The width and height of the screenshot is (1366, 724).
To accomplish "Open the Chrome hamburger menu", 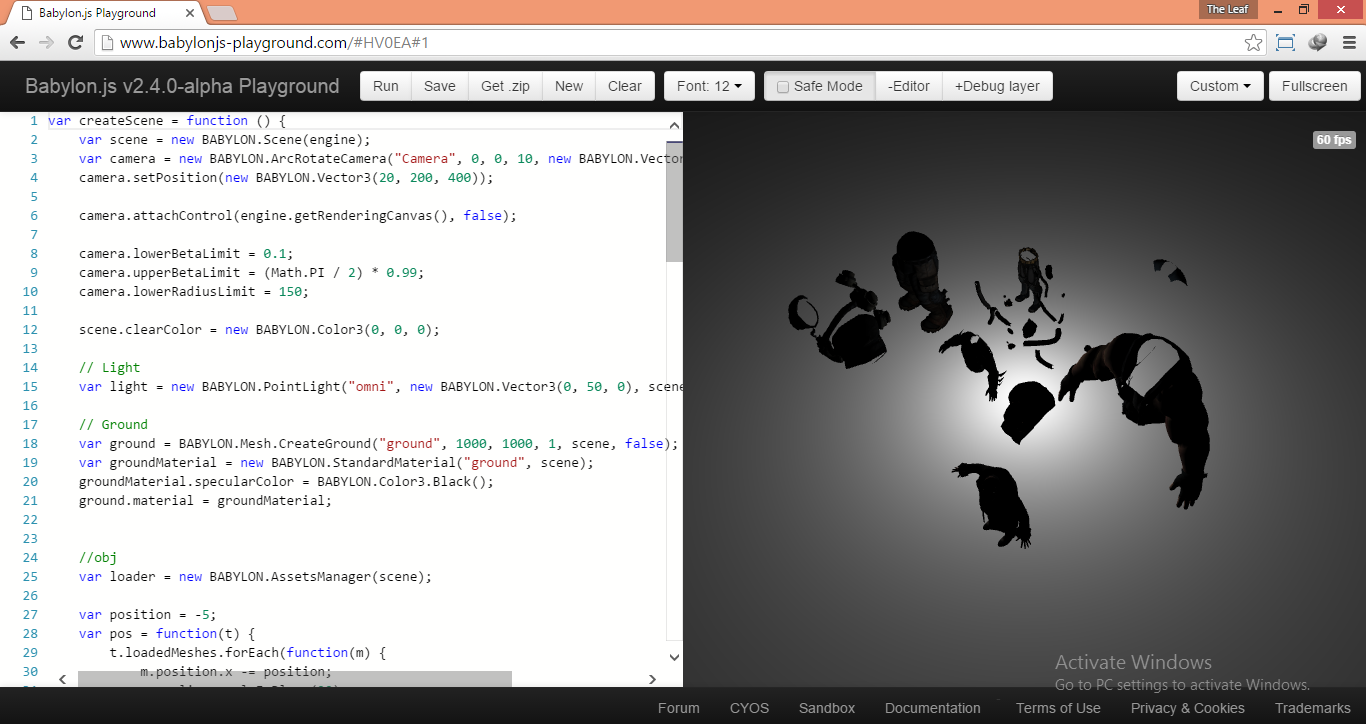I will point(1348,42).
